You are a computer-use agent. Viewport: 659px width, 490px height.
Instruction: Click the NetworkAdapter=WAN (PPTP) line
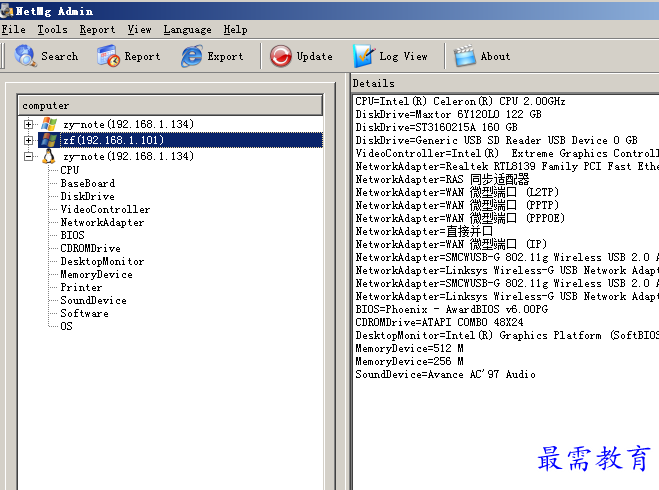(x=457, y=205)
